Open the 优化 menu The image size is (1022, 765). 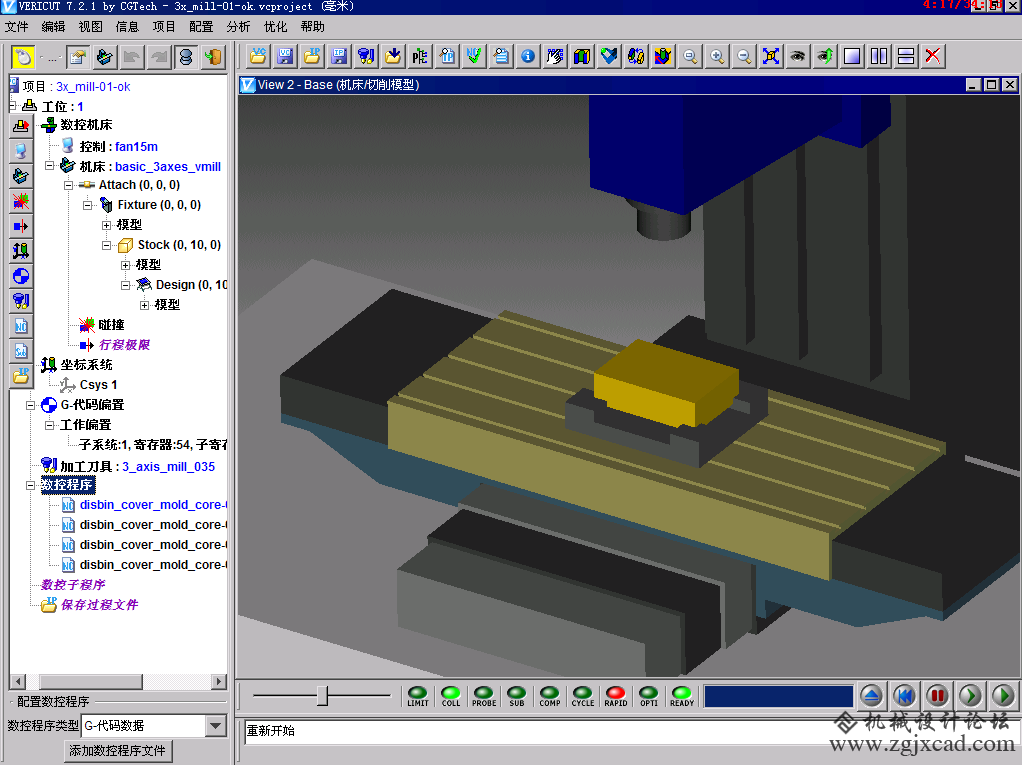point(275,27)
